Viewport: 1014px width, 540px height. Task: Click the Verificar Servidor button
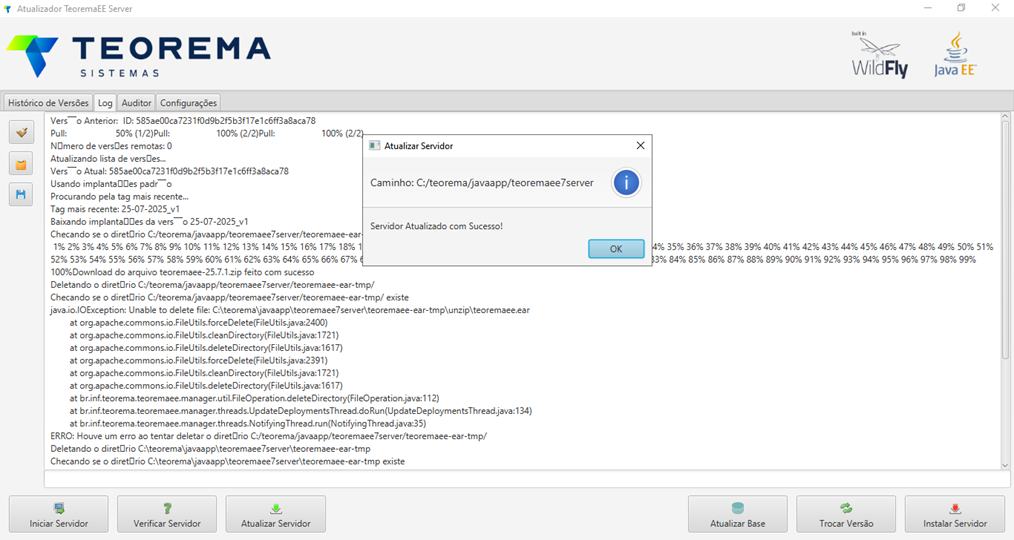(x=167, y=515)
